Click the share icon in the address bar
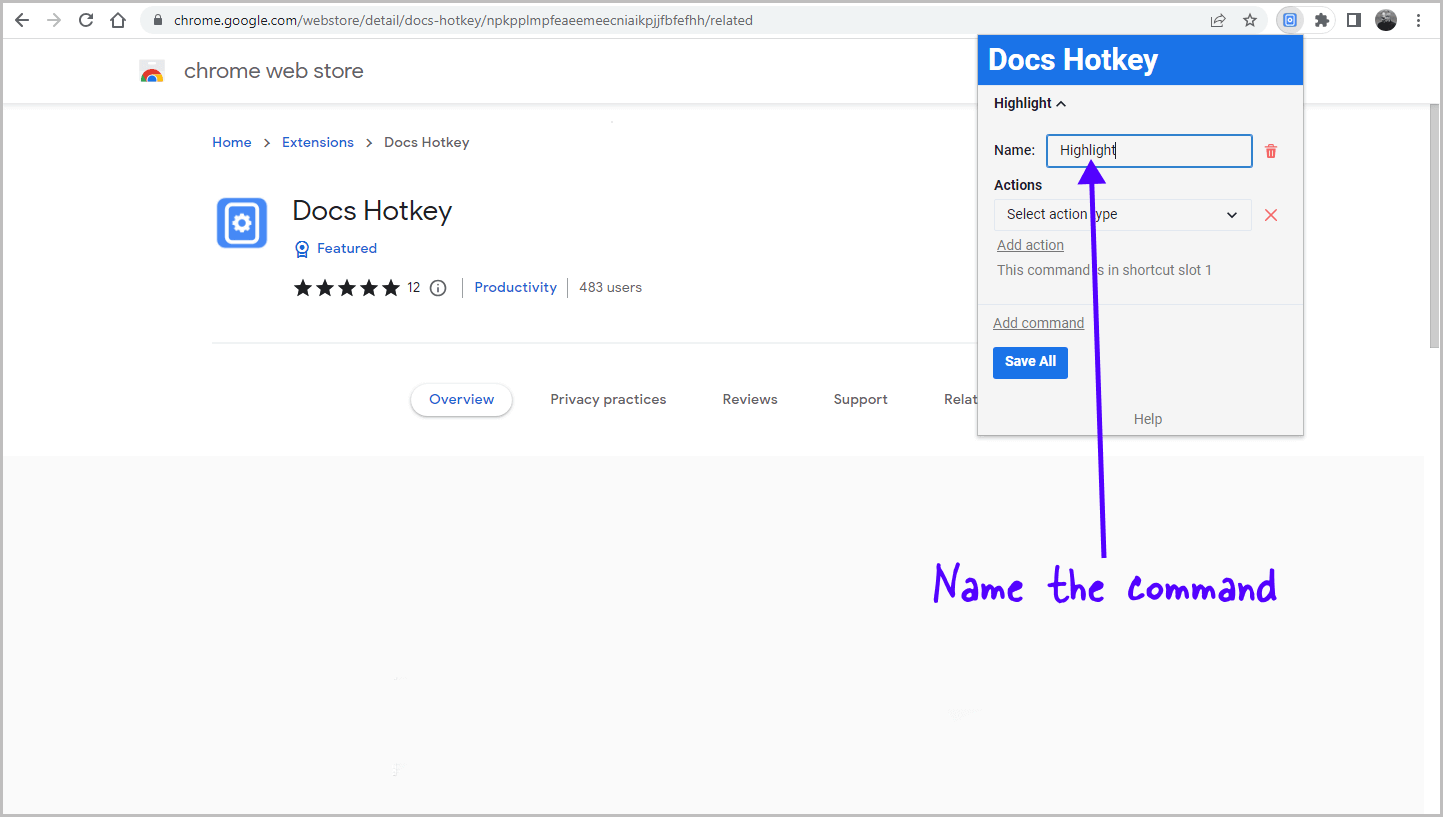The image size is (1443, 817). click(1217, 19)
